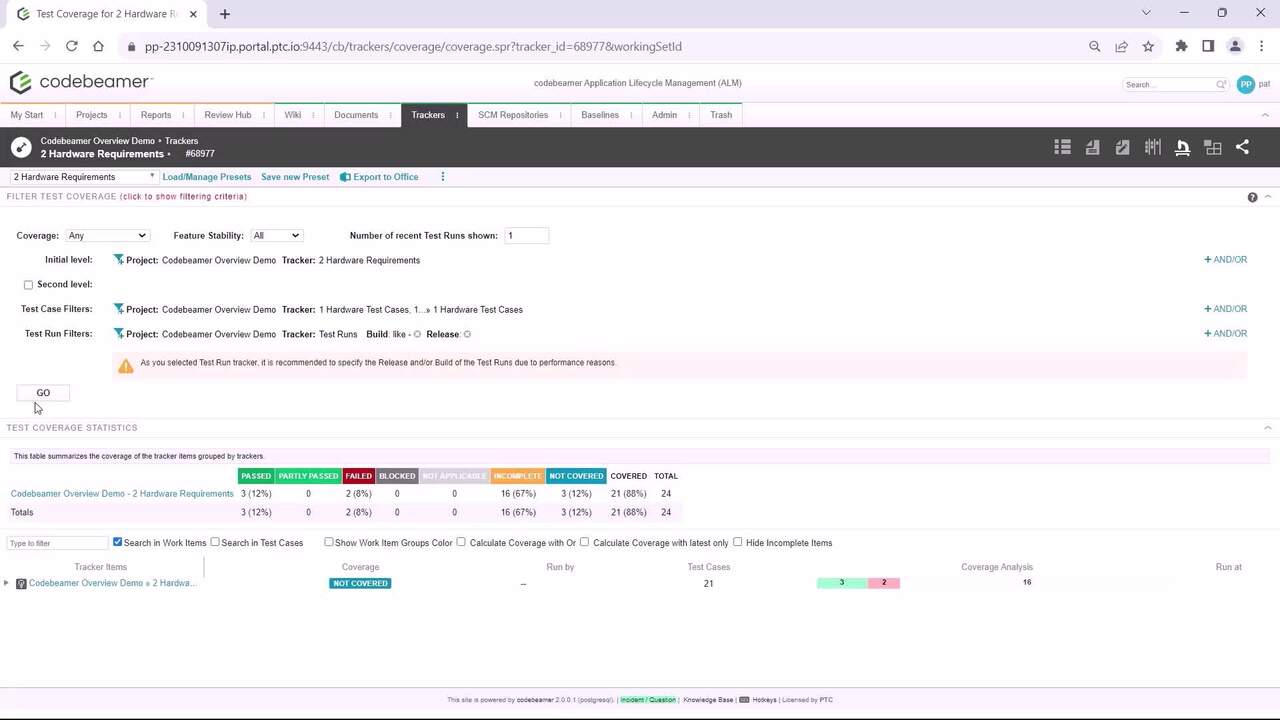Open the SCM Repositories tab
This screenshot has width=1280, height=720.
click(513, 115)
